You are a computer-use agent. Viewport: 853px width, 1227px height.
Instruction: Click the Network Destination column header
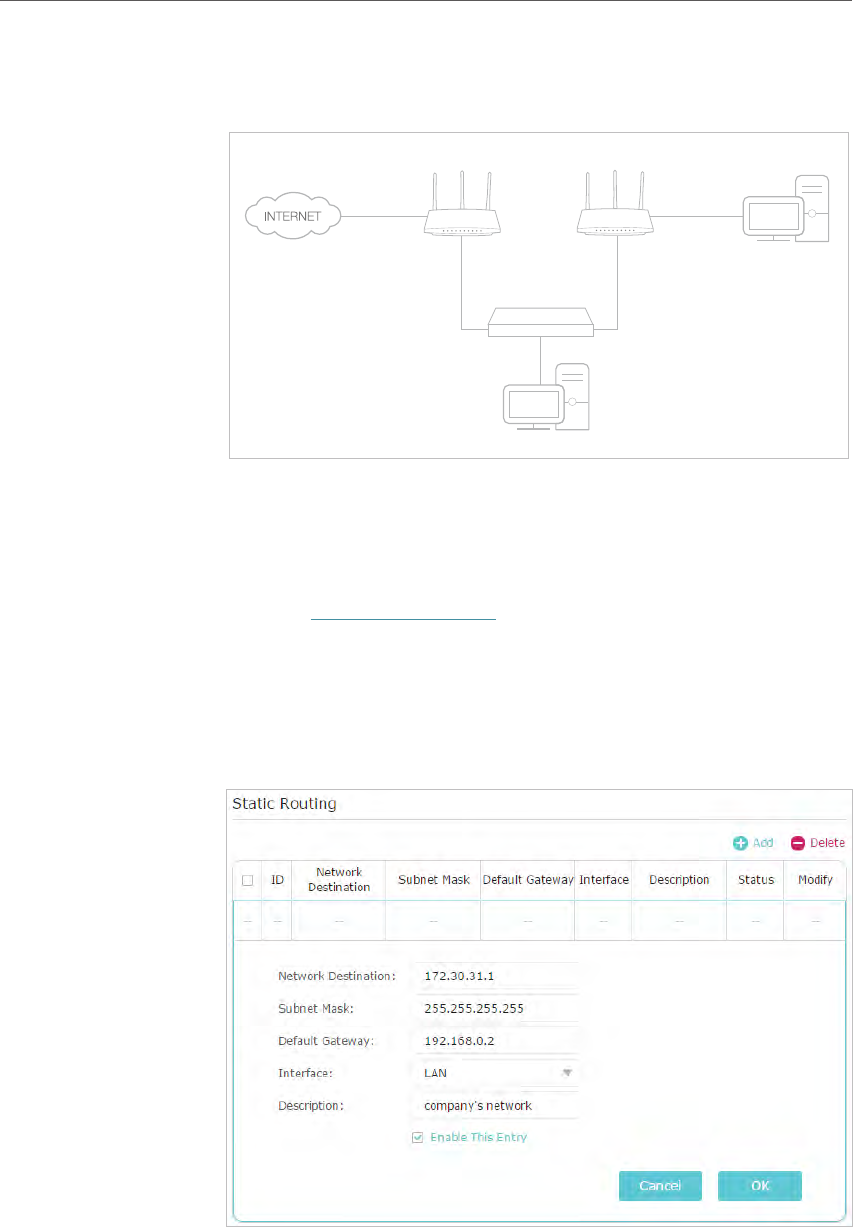[x=338, y=880]
